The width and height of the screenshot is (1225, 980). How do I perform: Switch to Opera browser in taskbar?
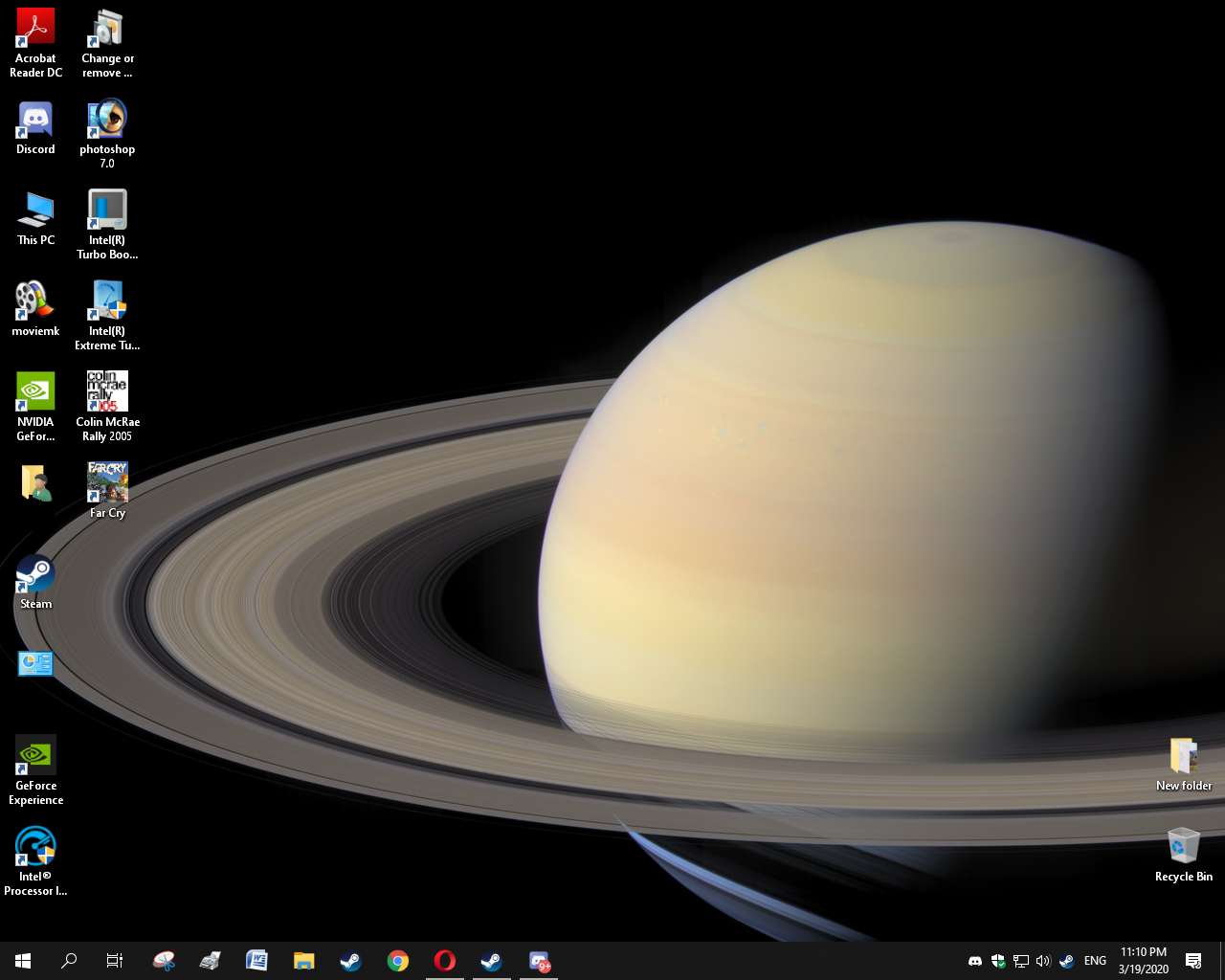(x=445, y=961)
